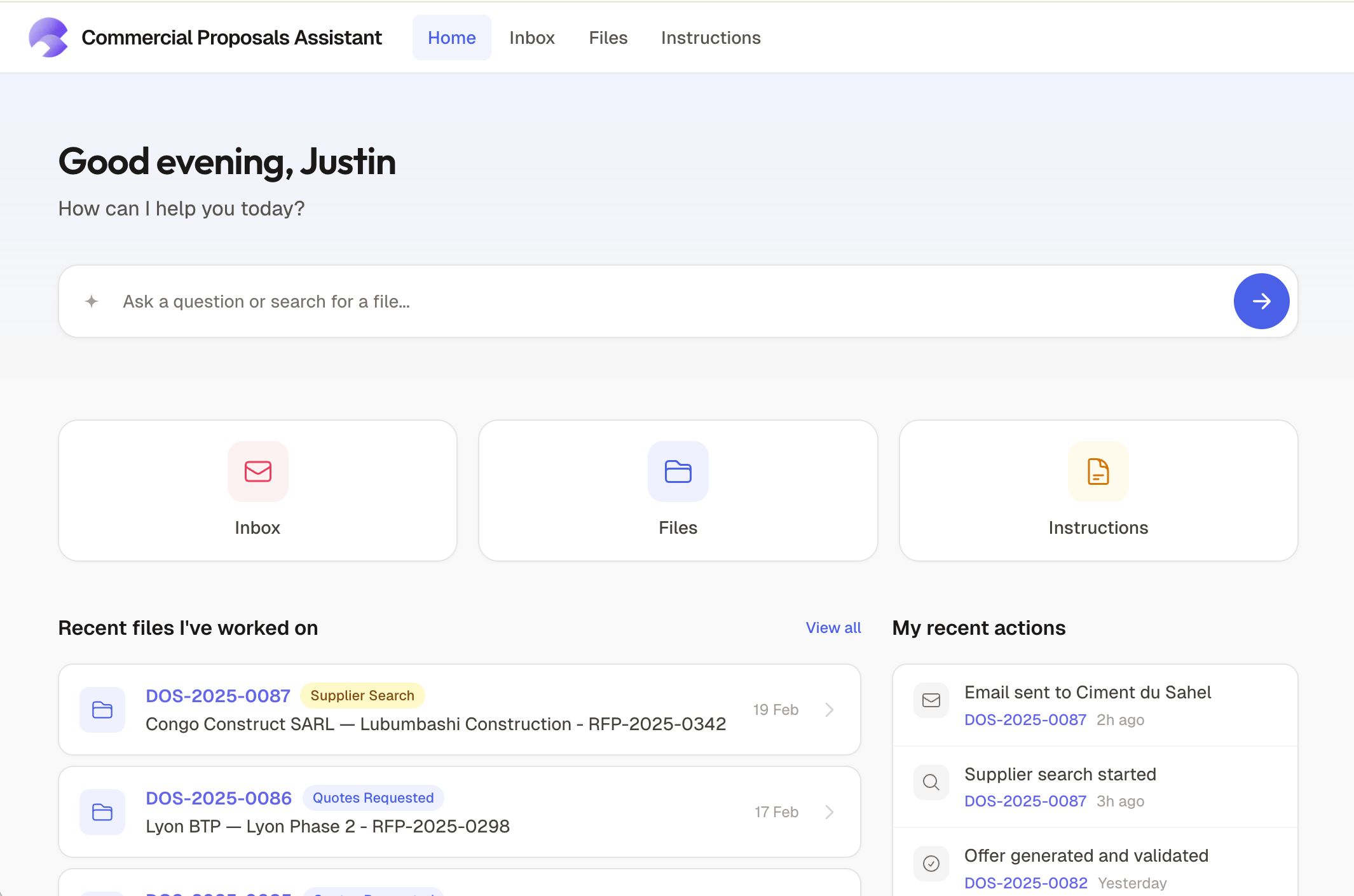Viewport: 1354px width, 896px height.
Task: Click the magnifier icon for Supplier search started
Action: [x=931, y=782]
